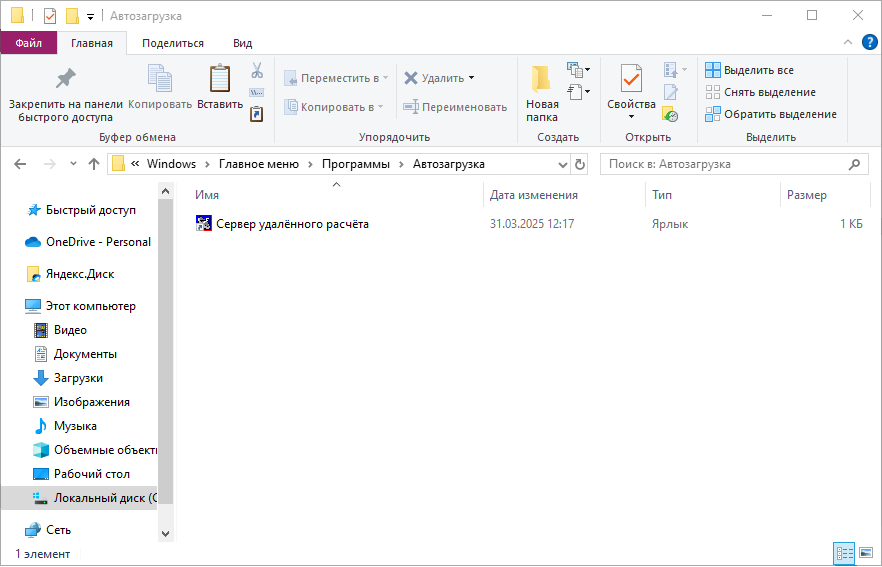Open Properties via checkmark icon

(631, 78)
